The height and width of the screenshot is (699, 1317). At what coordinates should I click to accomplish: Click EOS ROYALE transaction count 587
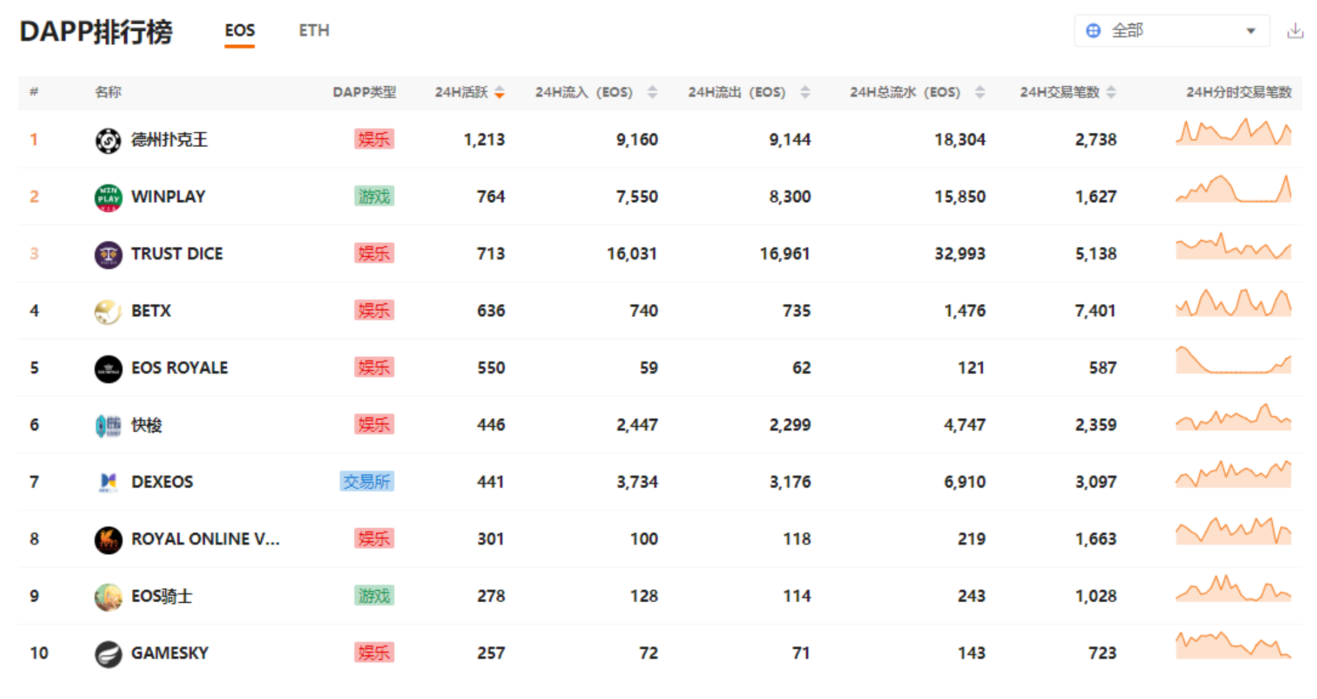point(1103,368)
